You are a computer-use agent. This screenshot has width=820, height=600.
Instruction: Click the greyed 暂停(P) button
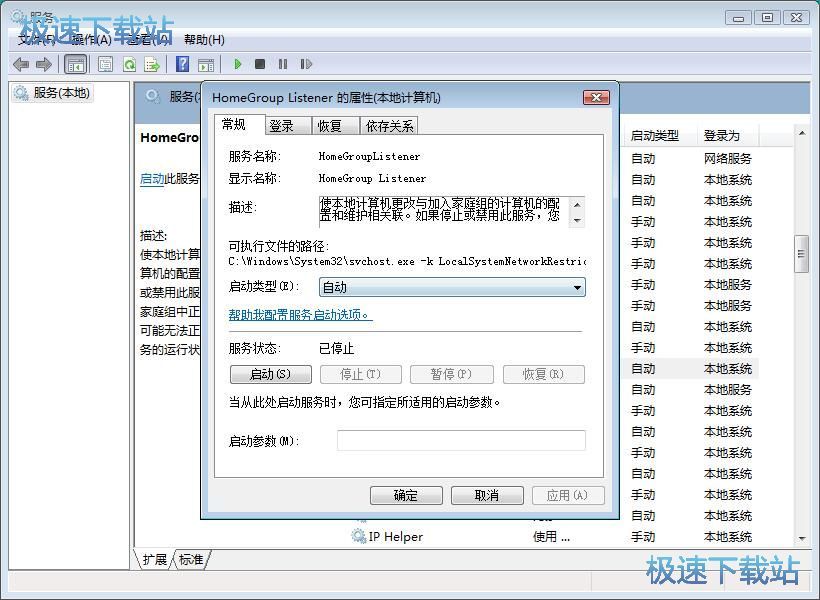(451, 374)
